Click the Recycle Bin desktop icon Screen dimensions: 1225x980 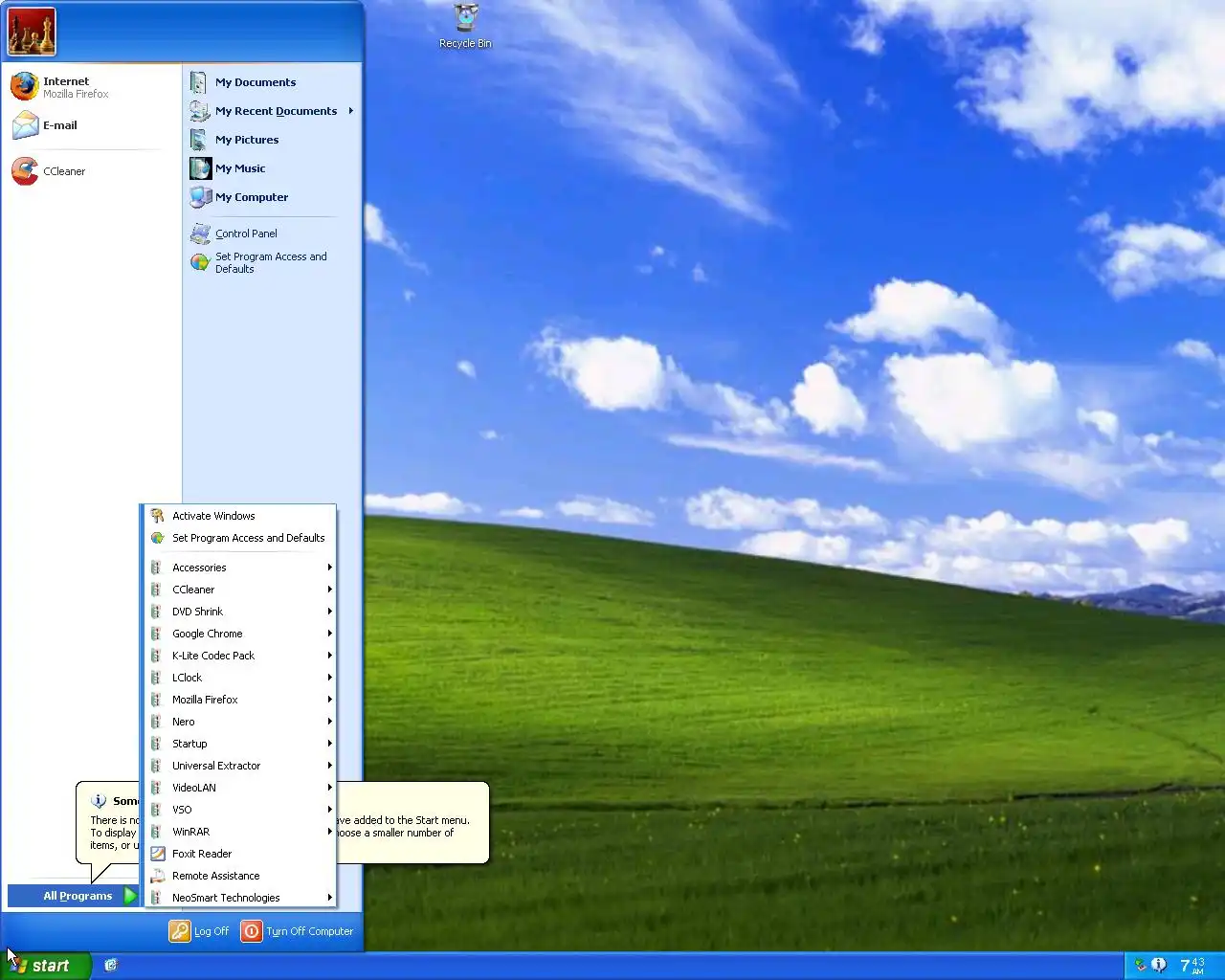coord(466,17)
